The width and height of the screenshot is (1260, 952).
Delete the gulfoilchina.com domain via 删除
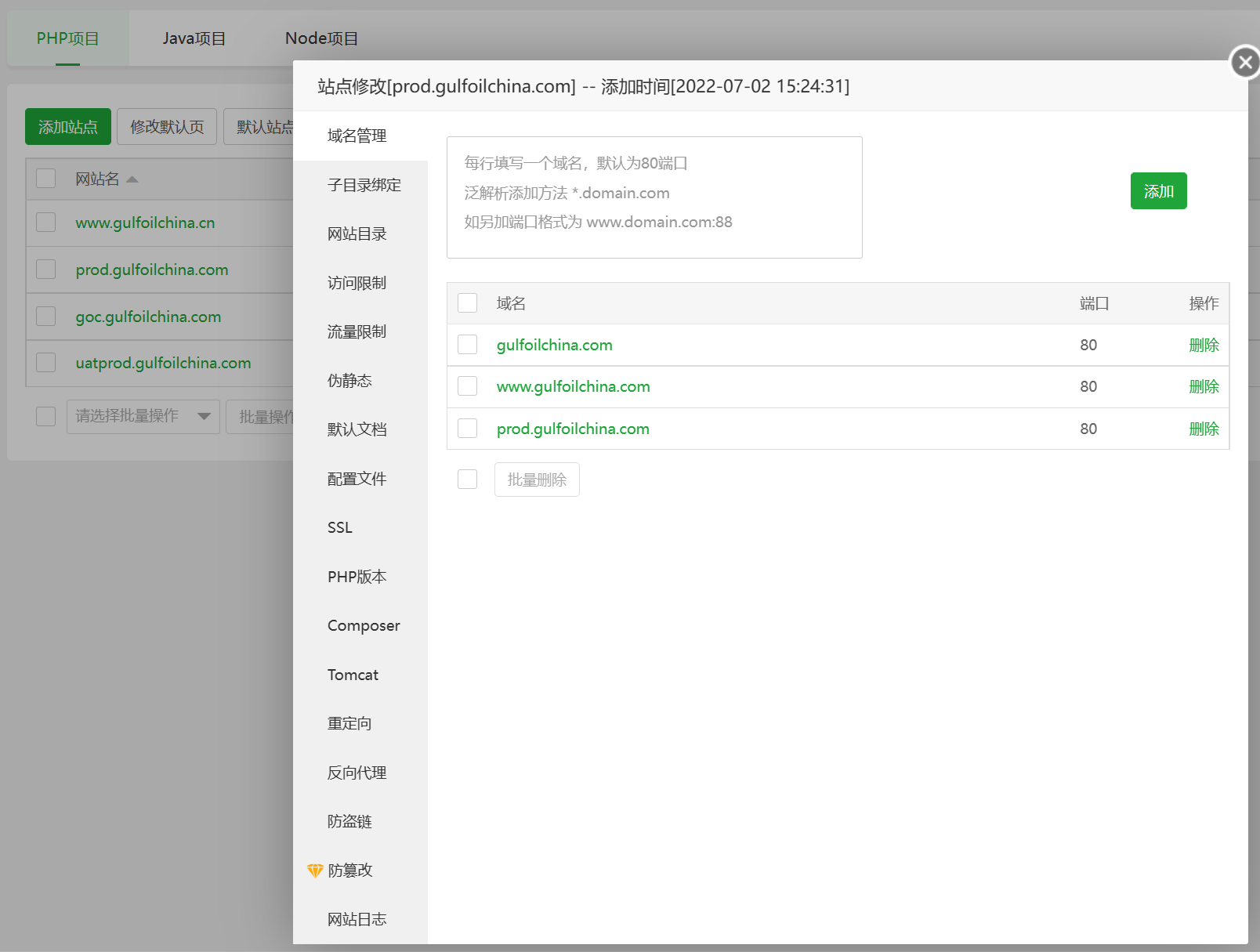click(x=1204, y=345)
